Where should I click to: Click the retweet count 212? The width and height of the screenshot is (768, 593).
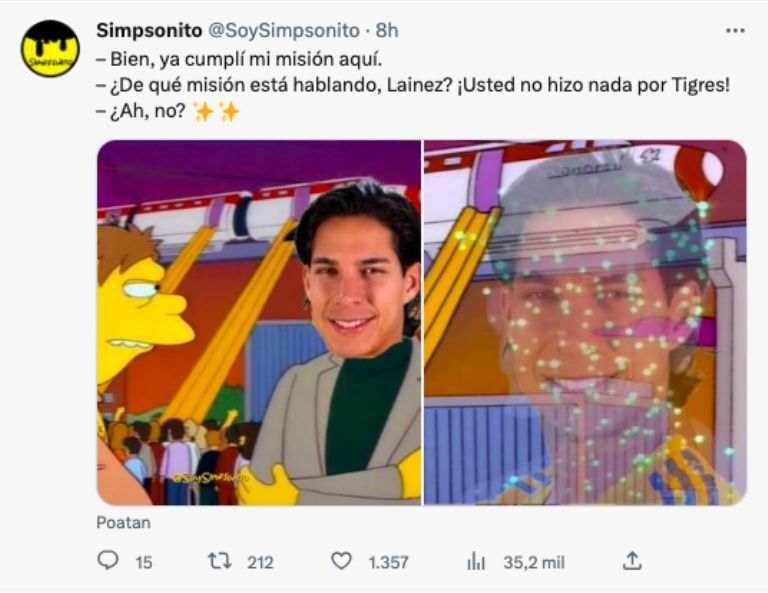point(260,562)
